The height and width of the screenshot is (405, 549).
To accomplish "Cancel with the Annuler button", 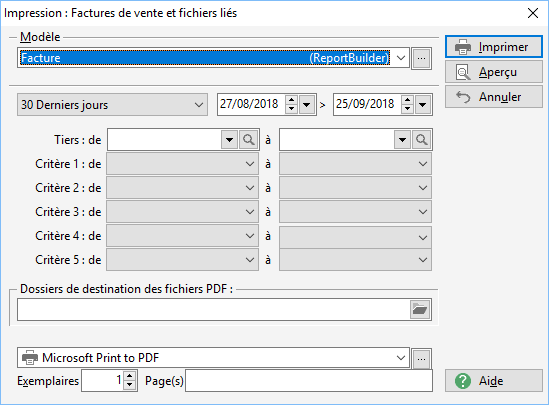I will [494, 97].
